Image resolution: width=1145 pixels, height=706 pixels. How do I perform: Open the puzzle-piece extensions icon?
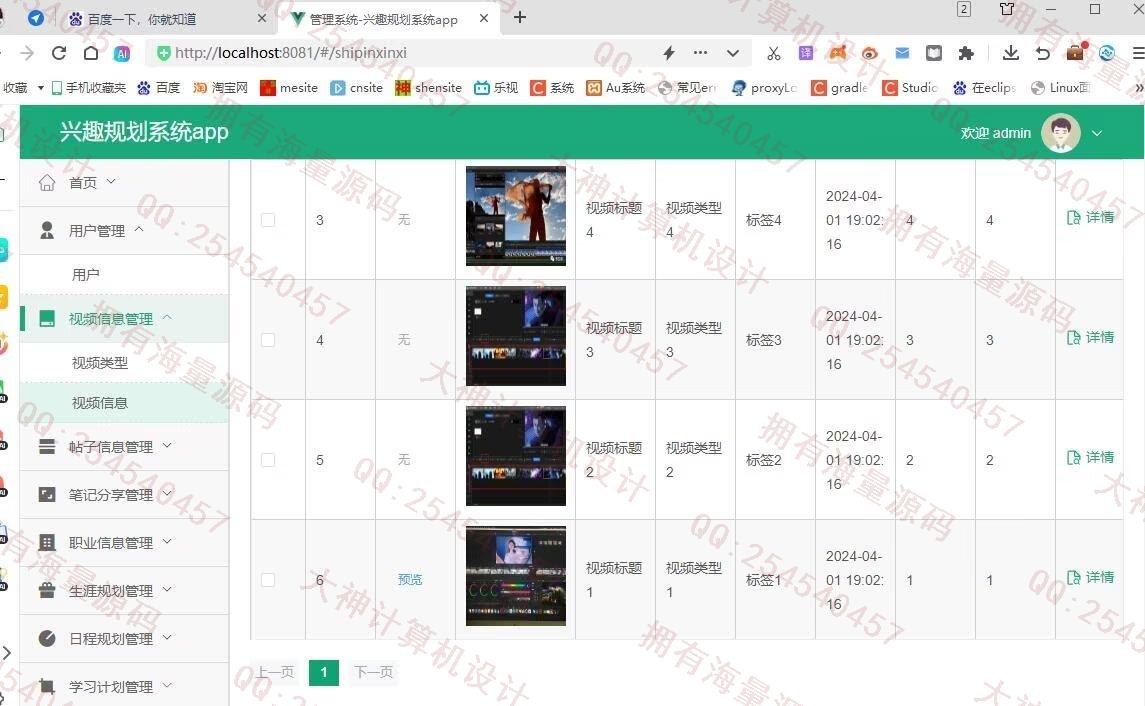(966, 53)
